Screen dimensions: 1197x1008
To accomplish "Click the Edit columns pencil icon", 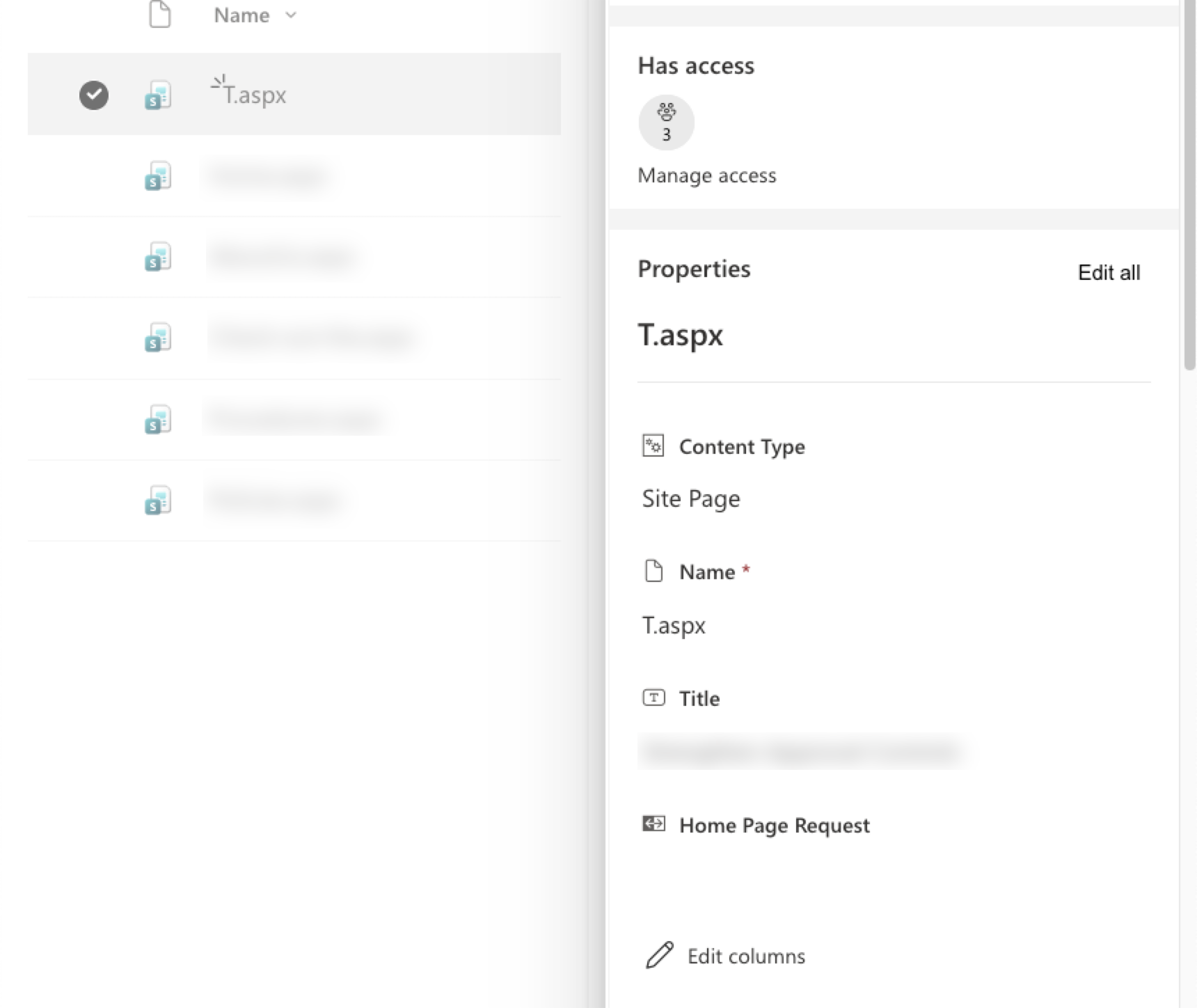I will coord(659,955).
